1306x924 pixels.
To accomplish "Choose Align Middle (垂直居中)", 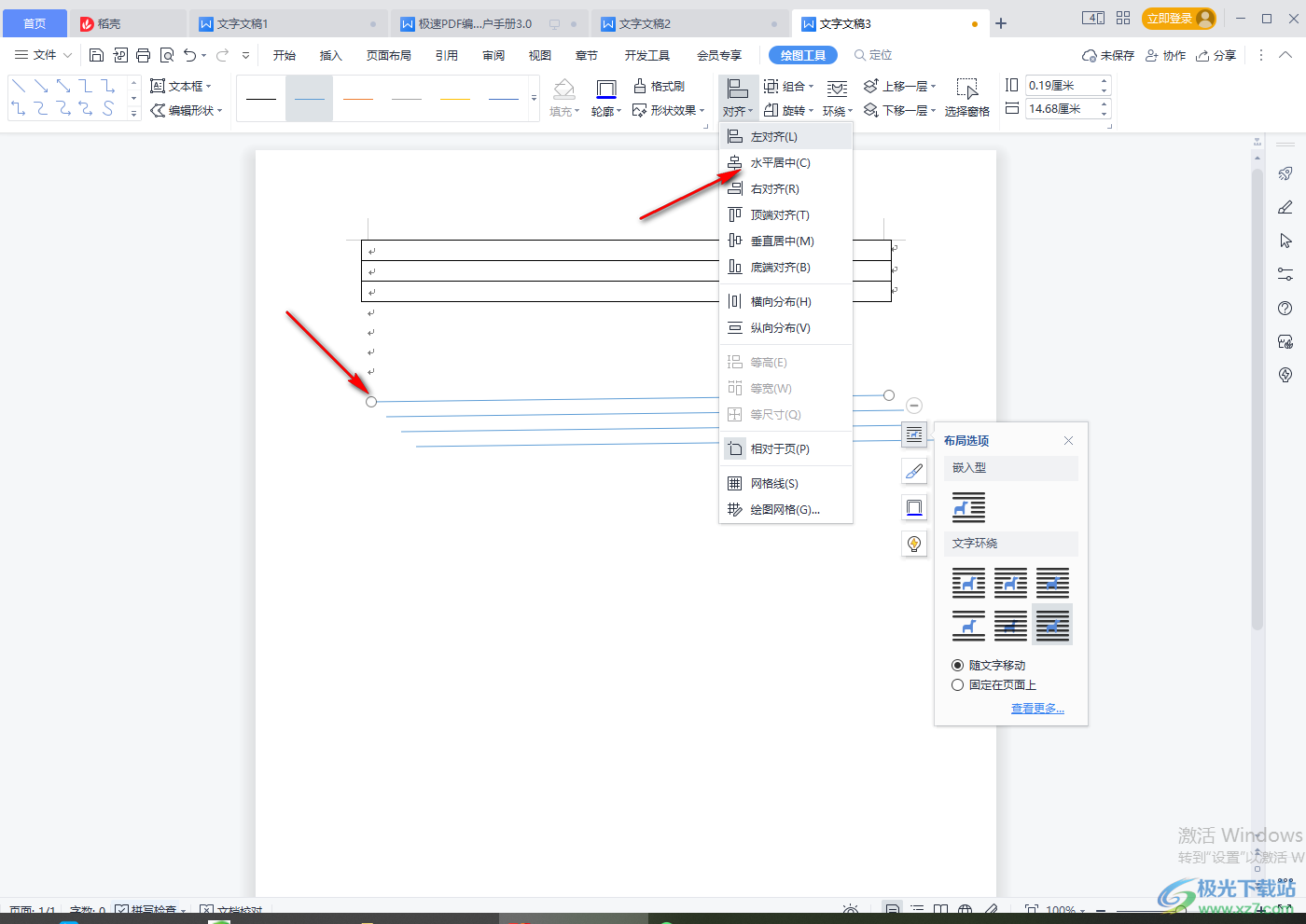I will (x=785, y=241).
